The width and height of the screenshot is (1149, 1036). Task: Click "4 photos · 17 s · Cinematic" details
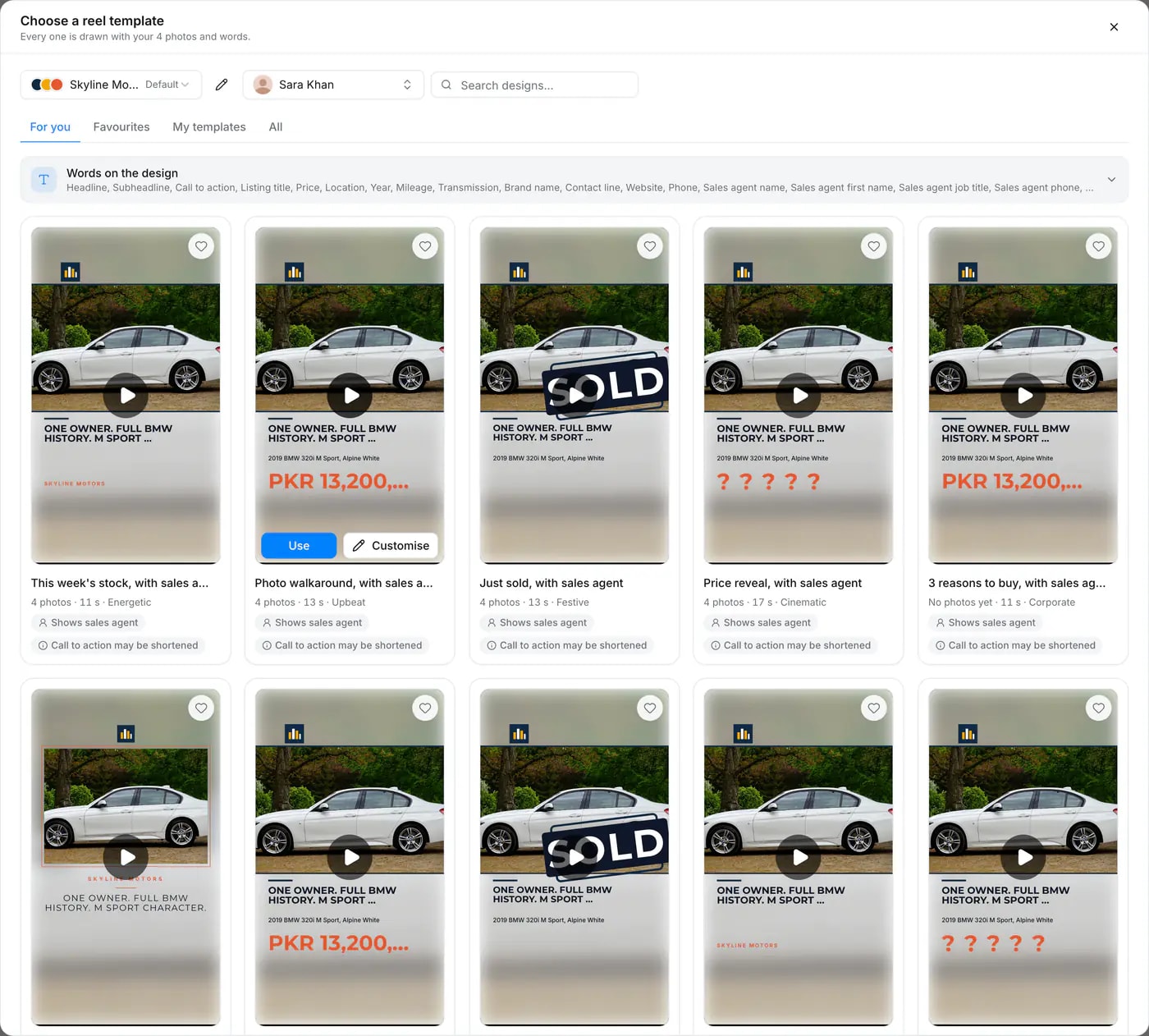765,603
